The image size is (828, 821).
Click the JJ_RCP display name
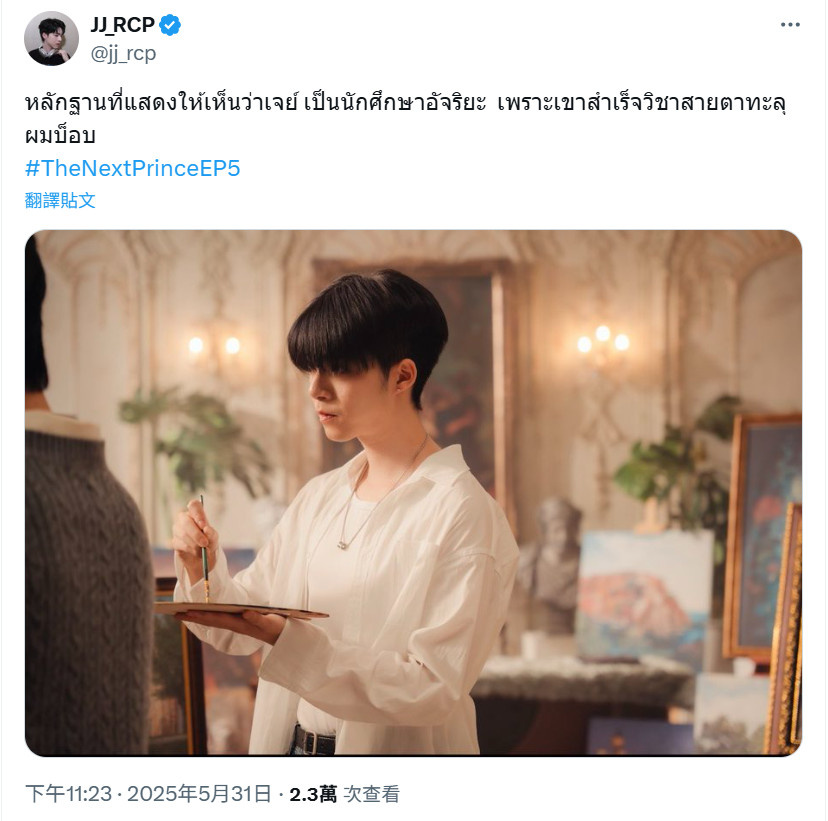point(123,25)
